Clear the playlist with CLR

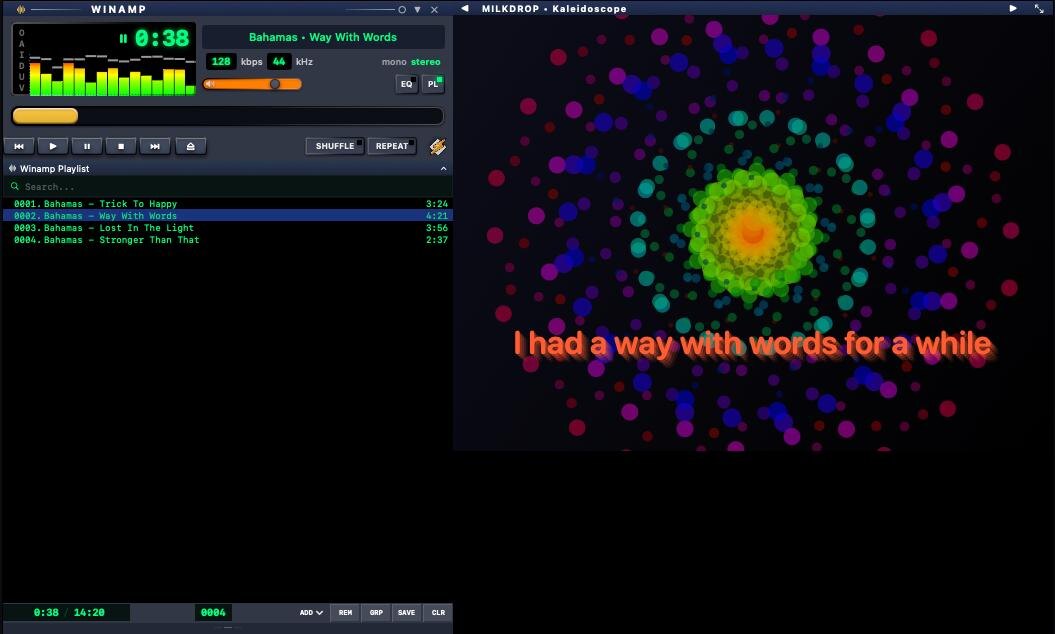438,612
